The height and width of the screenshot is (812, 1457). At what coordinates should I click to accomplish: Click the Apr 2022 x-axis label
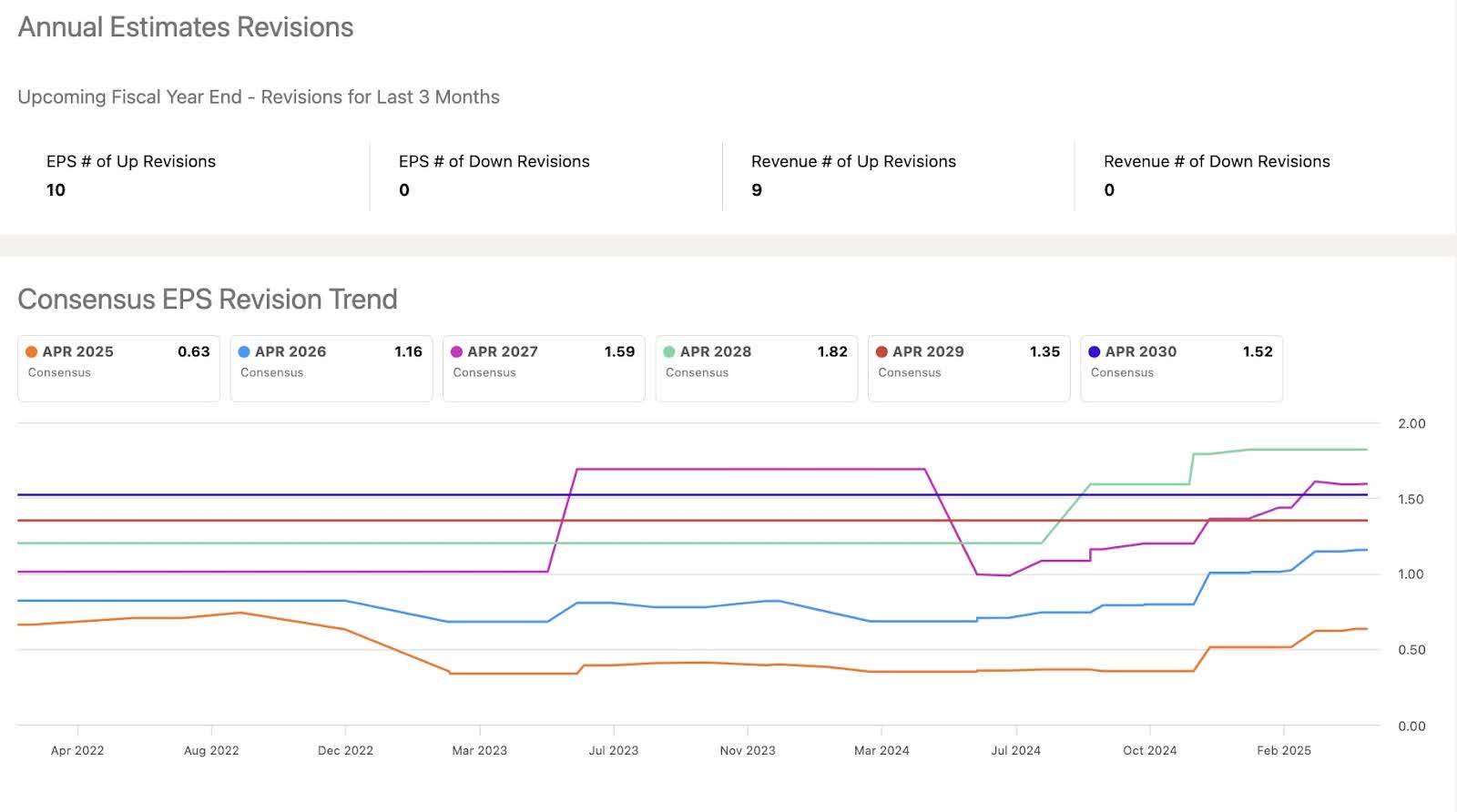77,751
